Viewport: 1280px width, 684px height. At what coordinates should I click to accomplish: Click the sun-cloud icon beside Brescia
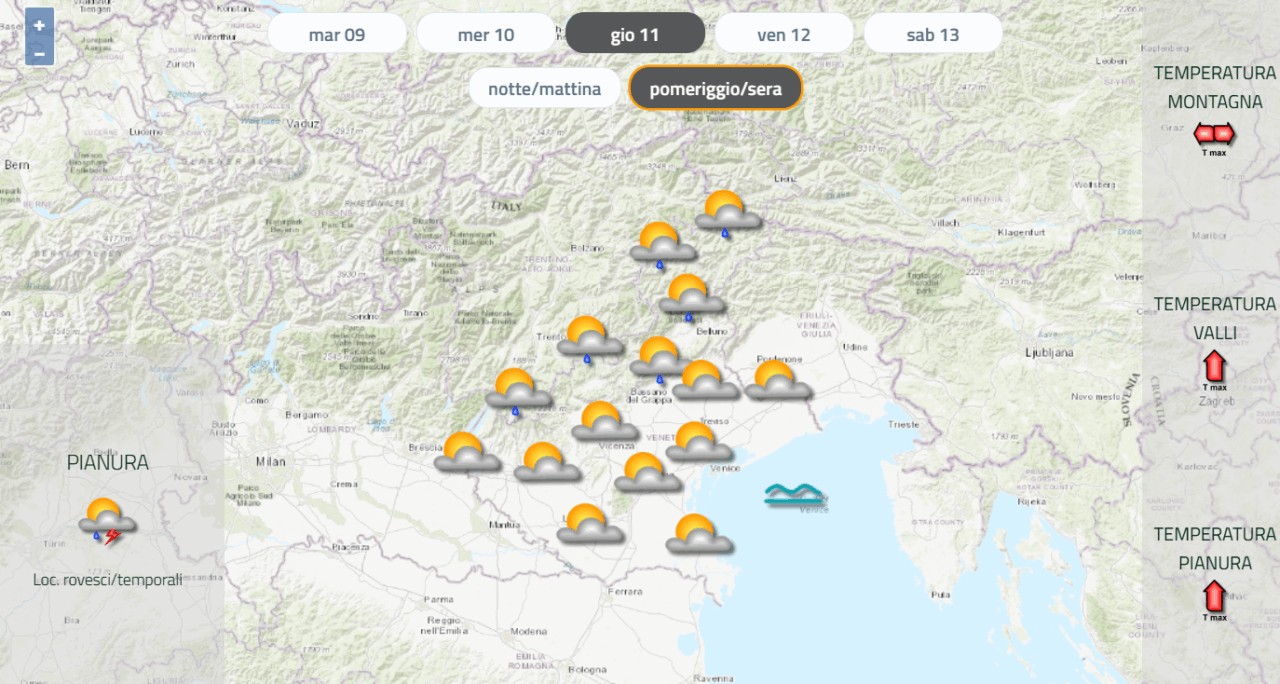[466, 452]
